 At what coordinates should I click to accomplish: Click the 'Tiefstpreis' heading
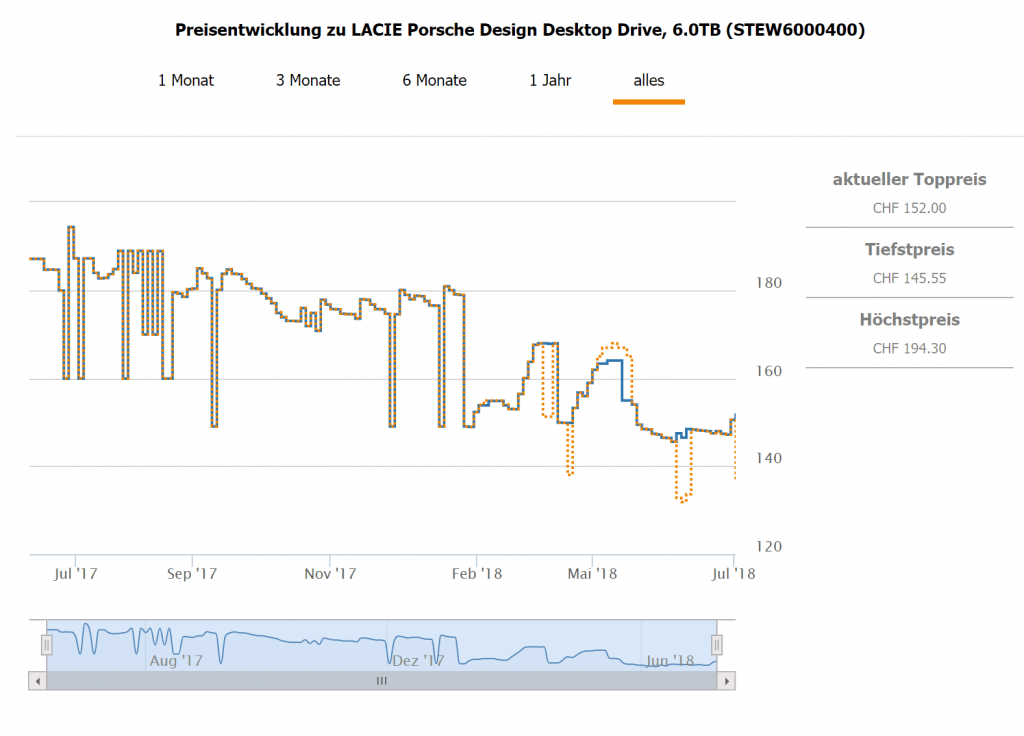point(909,250)
